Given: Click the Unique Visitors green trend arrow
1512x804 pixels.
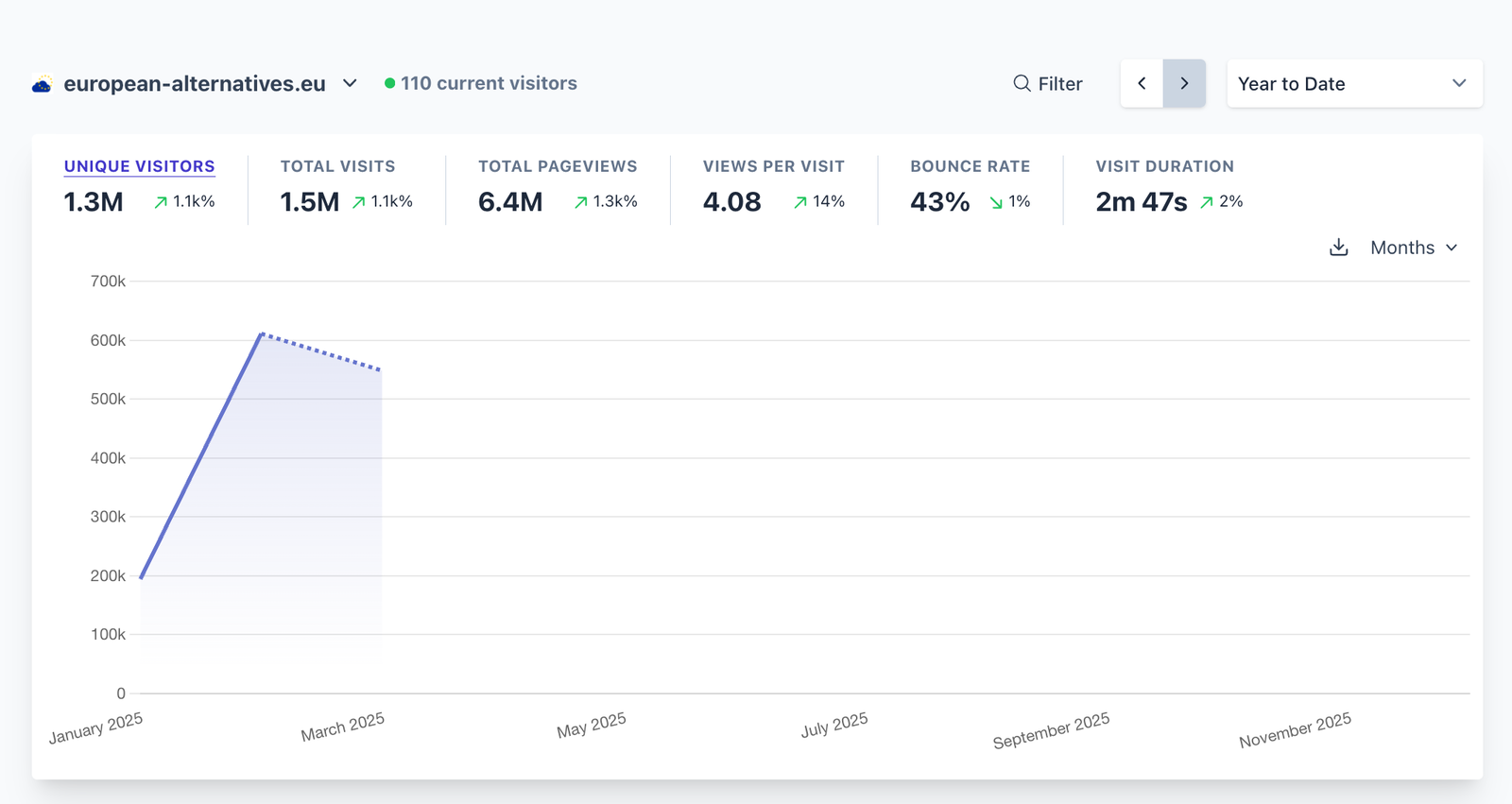Looking at the screenshot, I should tap(161, 202).
